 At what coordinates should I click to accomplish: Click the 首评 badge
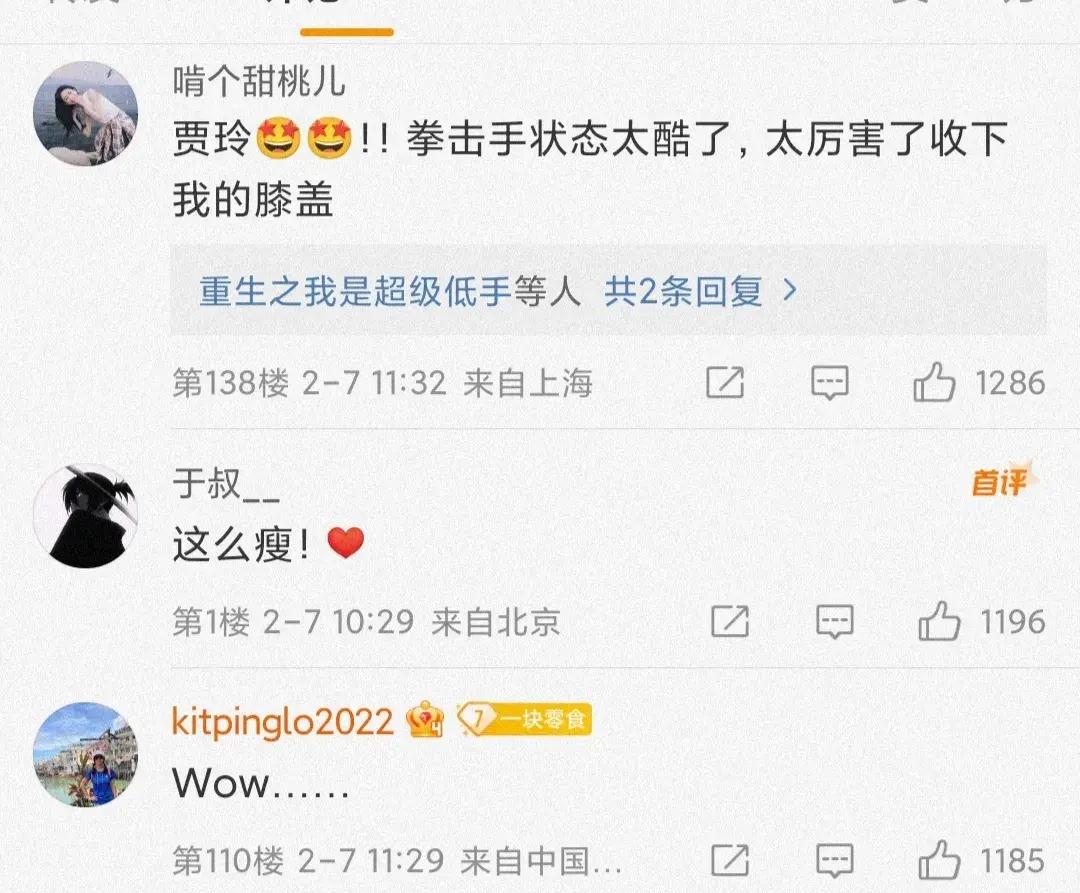pos(1003,481)
